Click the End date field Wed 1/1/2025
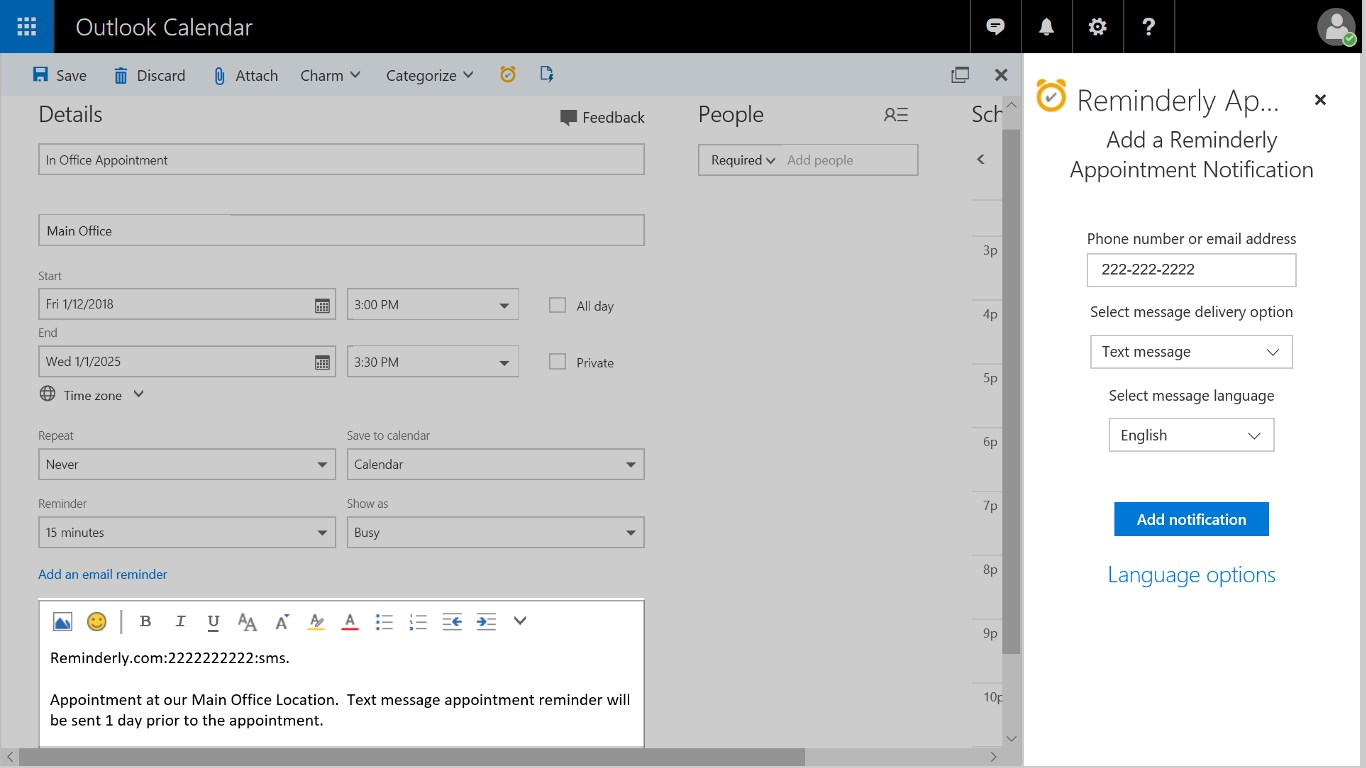The height and width of the screenshot is (768, 1366). [x=187, y=362]
